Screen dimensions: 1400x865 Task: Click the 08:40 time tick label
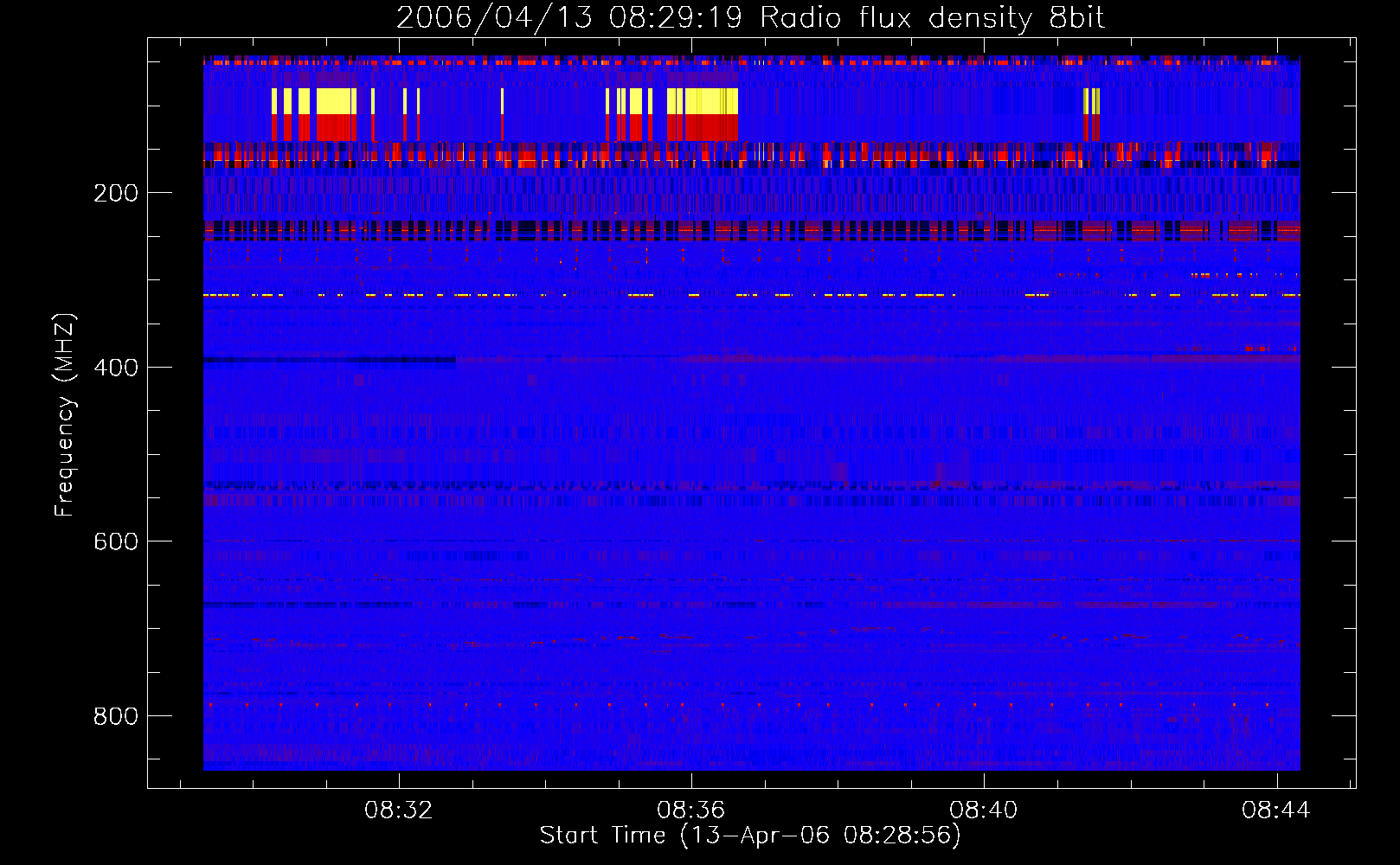983,811
